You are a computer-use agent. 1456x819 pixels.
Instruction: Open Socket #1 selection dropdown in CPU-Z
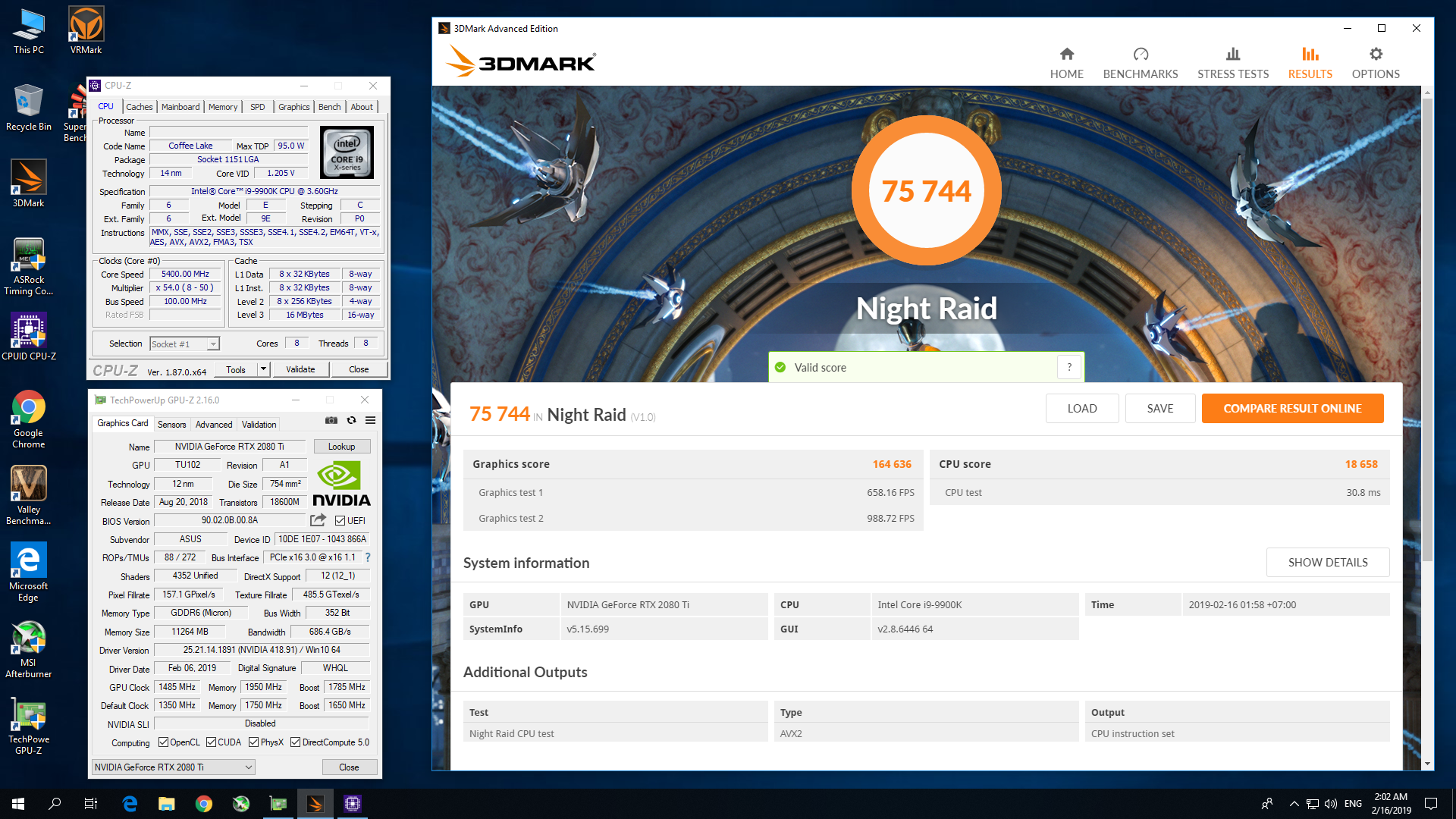tap(184, 344)
